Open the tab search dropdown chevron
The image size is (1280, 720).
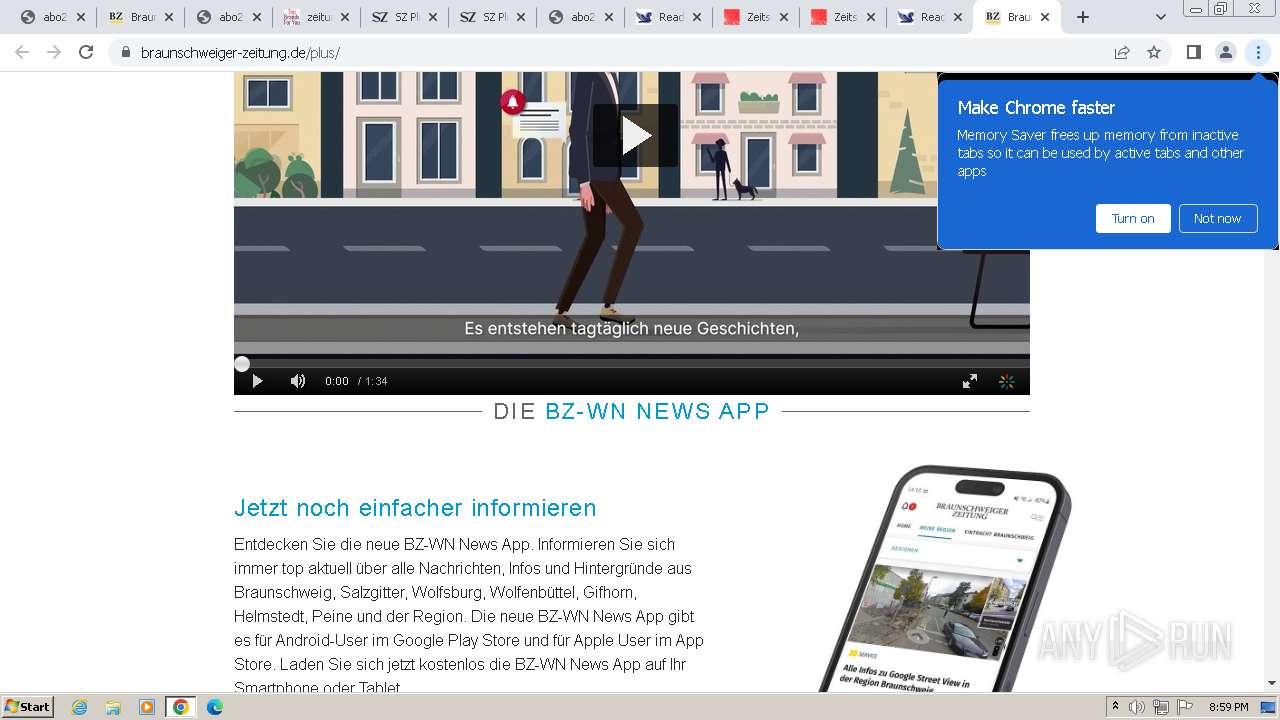[1160, 17]
